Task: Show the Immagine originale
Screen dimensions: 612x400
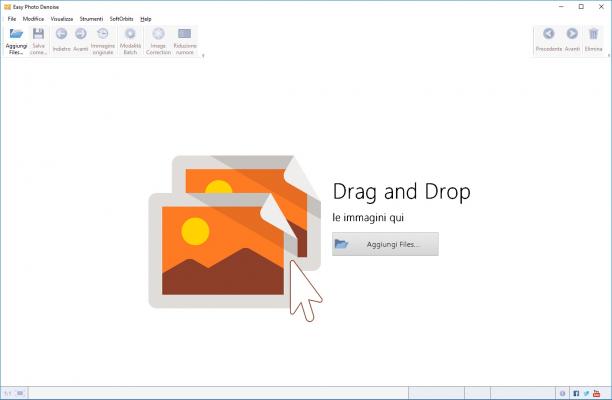Action: tap(103, 41)
